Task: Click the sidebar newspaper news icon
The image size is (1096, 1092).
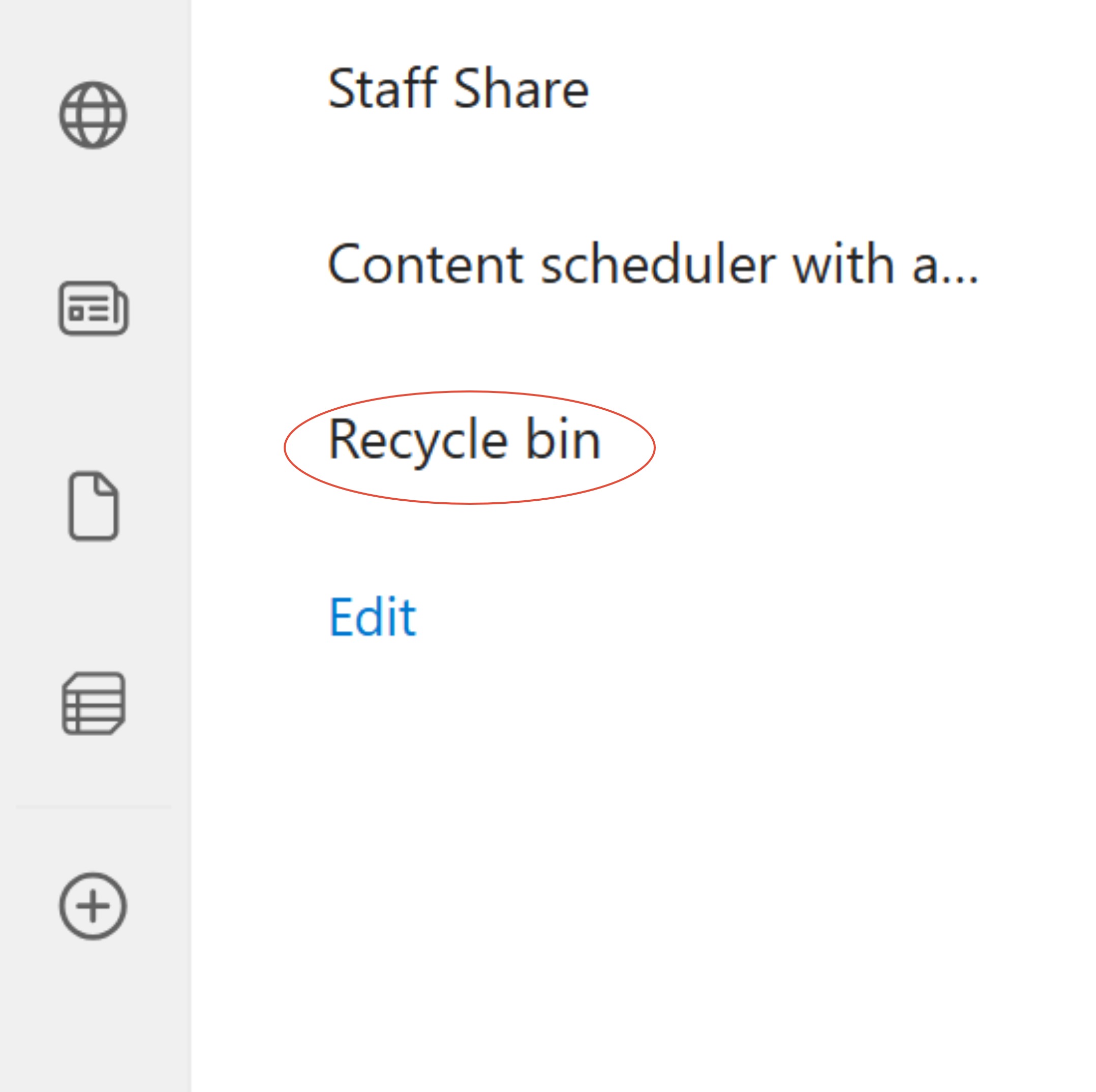Action: [94, 309]
